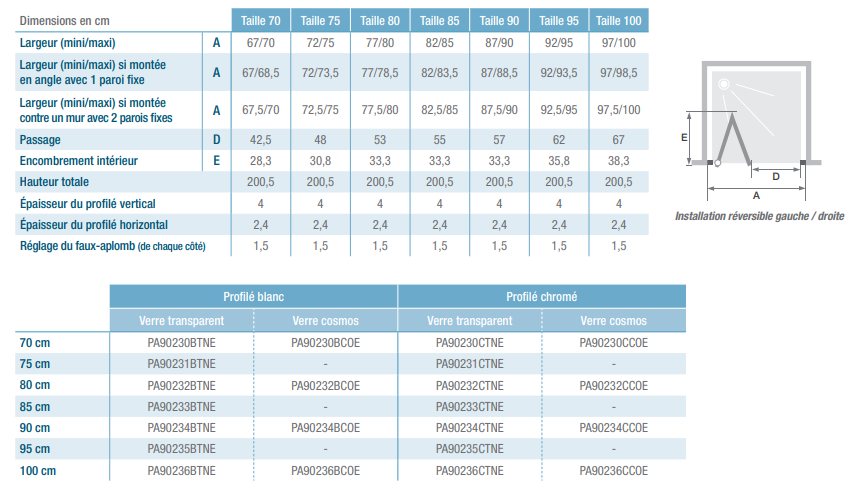Click the 'Taille 85' column header
Image resolution: width=853 pixels, height=489 pixels.
440,21
